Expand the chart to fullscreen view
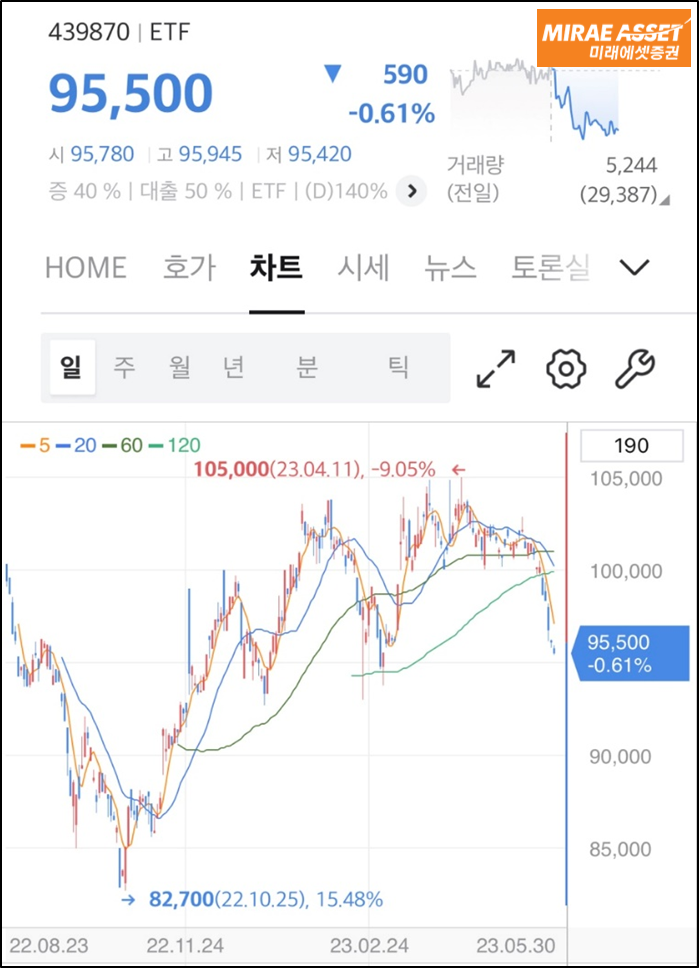 497,367
